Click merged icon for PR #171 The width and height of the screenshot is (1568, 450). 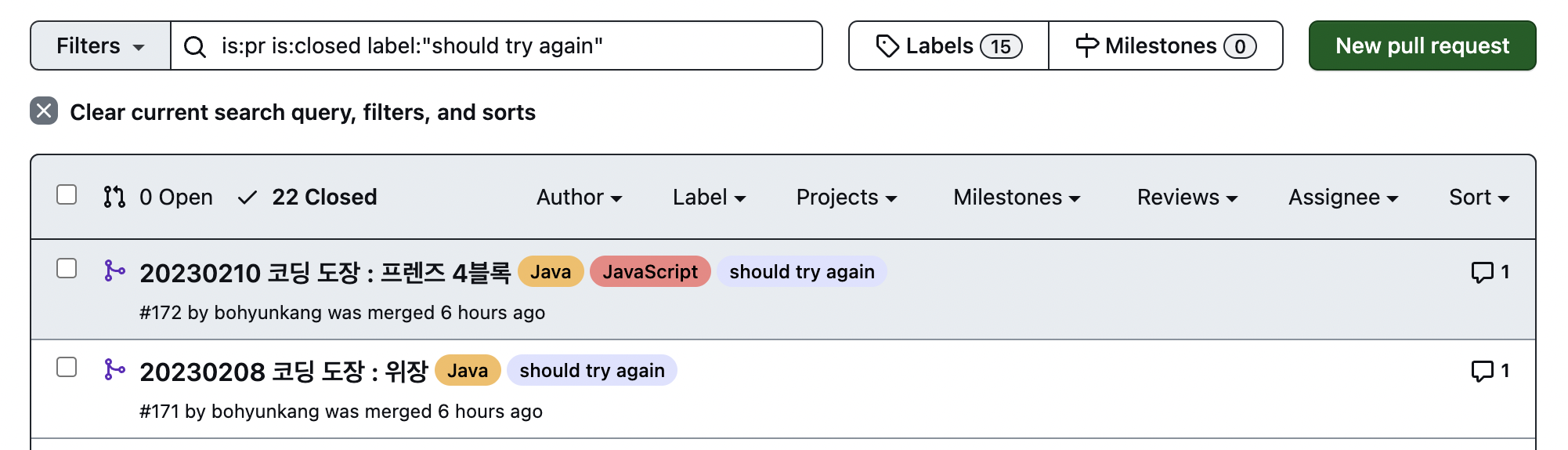coord(114,370)
